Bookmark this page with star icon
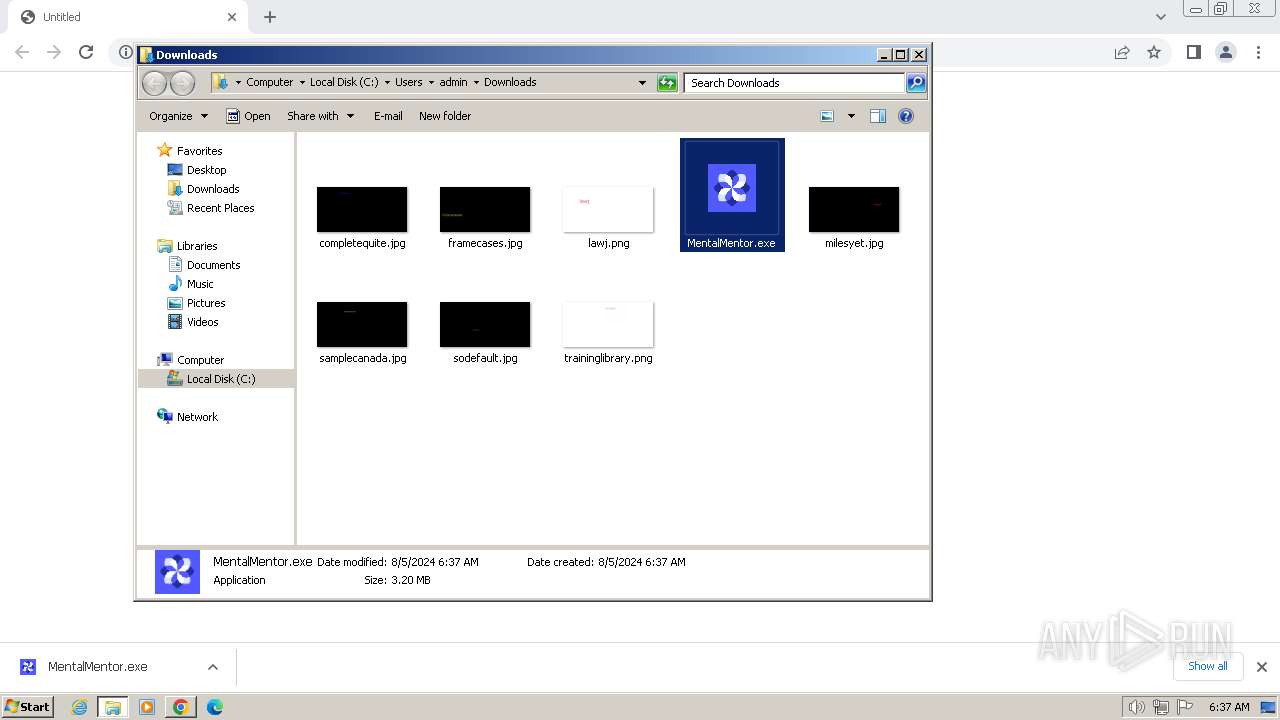Image resolution: width=1280 pixels, height=720 pixels. point(1154,52)
